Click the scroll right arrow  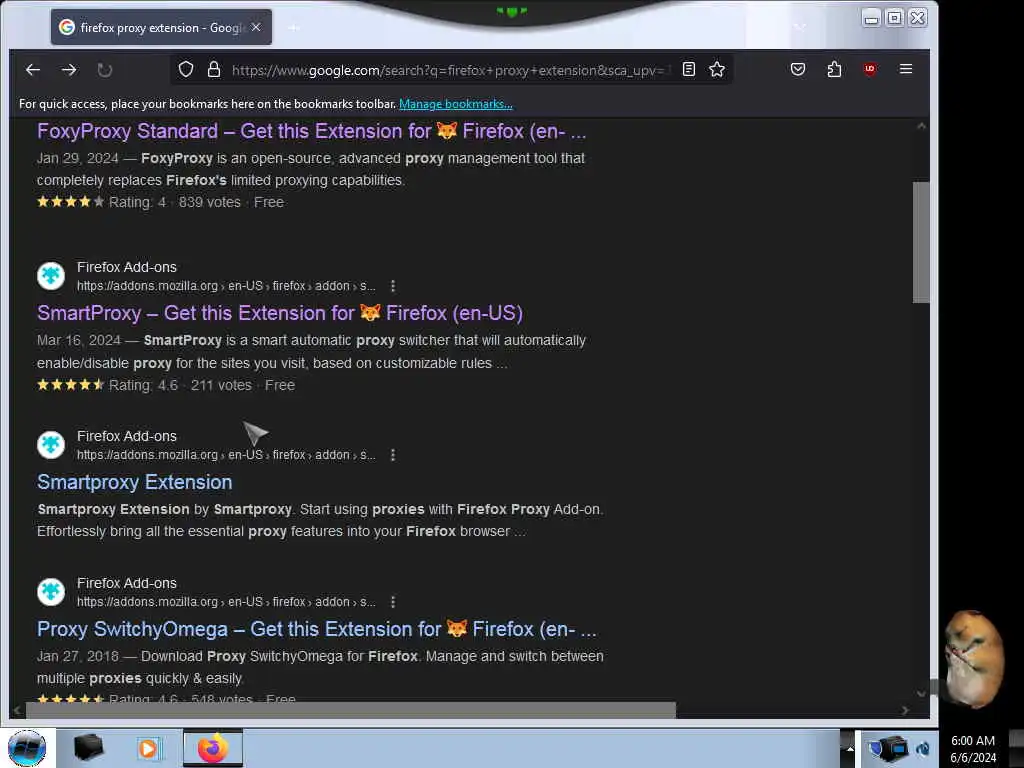904,711
